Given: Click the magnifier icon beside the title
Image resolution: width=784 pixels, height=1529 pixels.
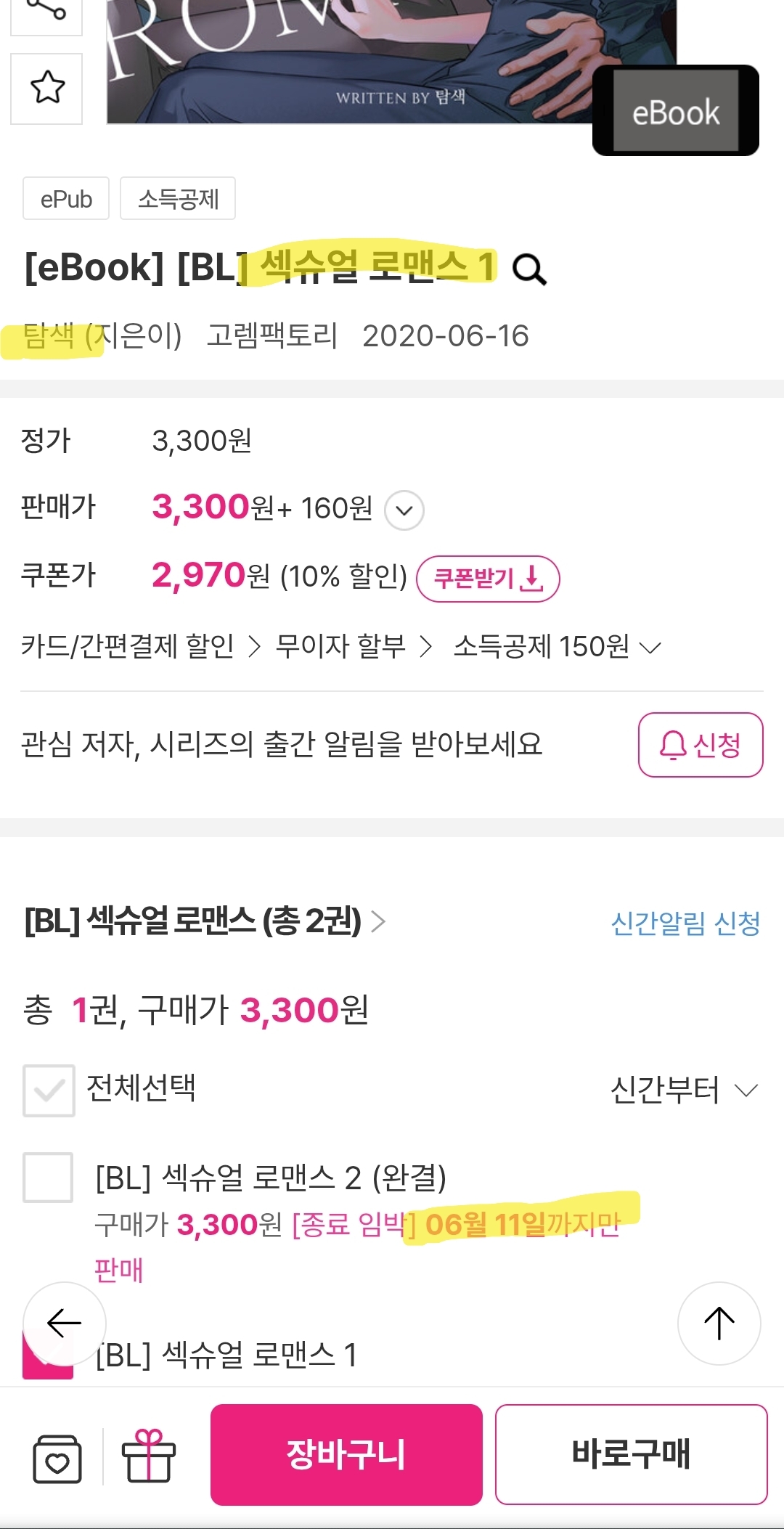Looking at the screenshot, I should pyautogui.click(x=529, y=269).
